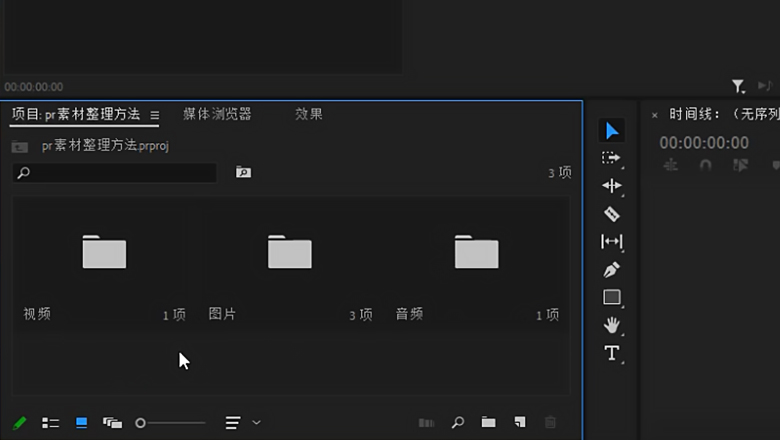
Task: Select the Rectangle tool
Action: tap(612, 297)
